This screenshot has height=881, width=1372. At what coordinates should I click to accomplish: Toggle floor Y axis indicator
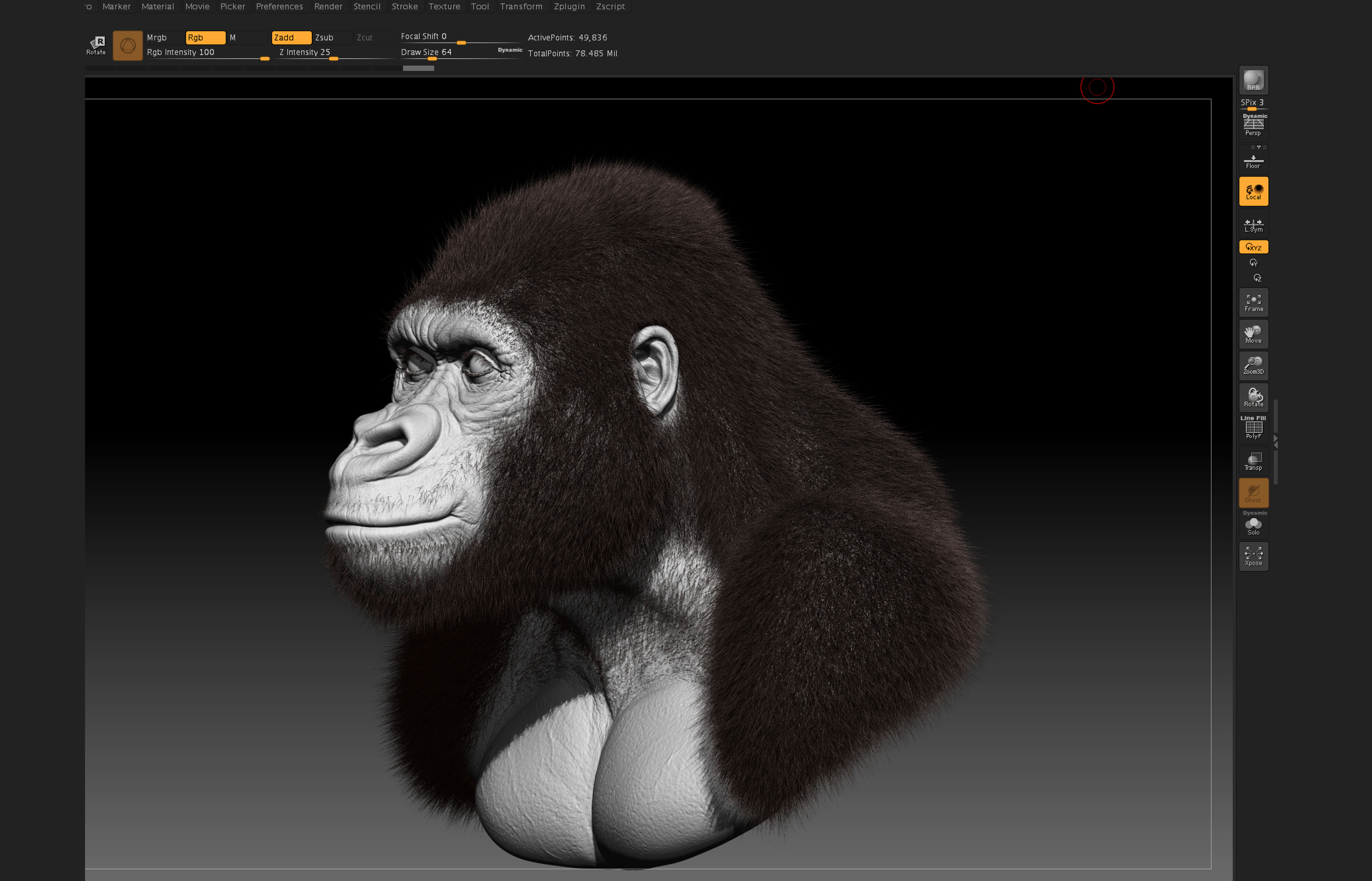click(x=1259, y=147)
